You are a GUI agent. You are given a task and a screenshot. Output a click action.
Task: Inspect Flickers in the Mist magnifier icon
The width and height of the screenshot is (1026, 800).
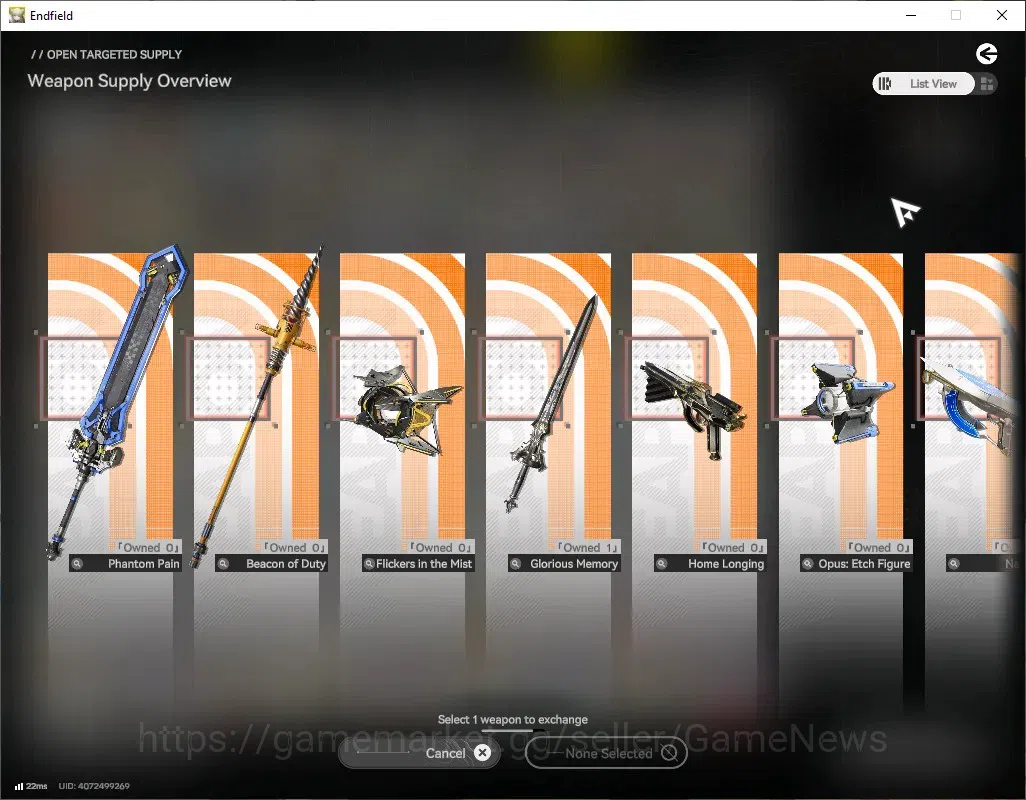point(369,563)
